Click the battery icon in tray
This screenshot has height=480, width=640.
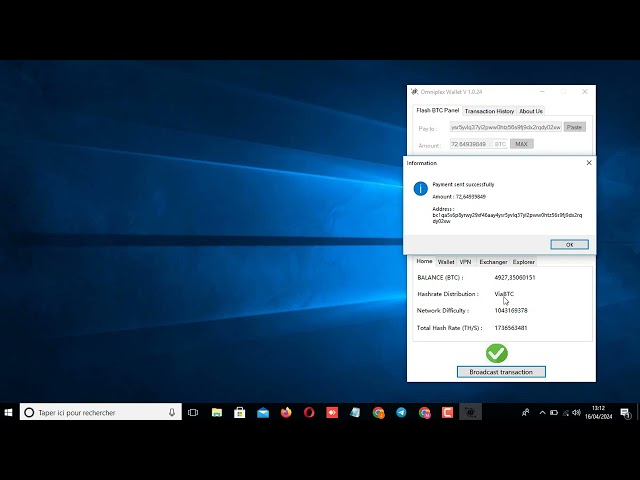point(554,413)
